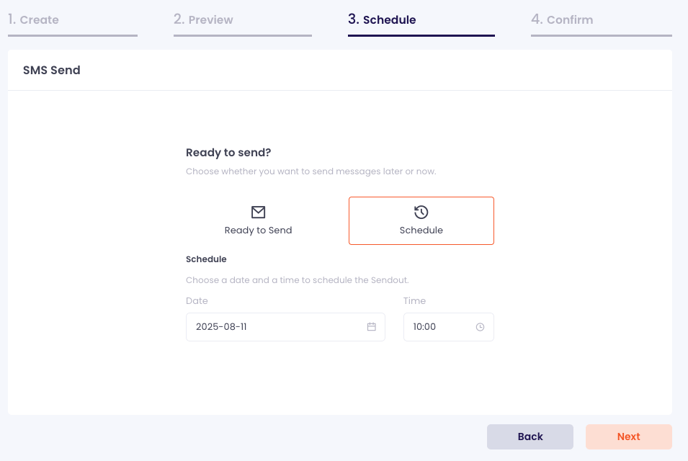This screenshot has height=461, width=688.
Task: Open the calendar icon in Date field
Action: (x=371, y=327)
